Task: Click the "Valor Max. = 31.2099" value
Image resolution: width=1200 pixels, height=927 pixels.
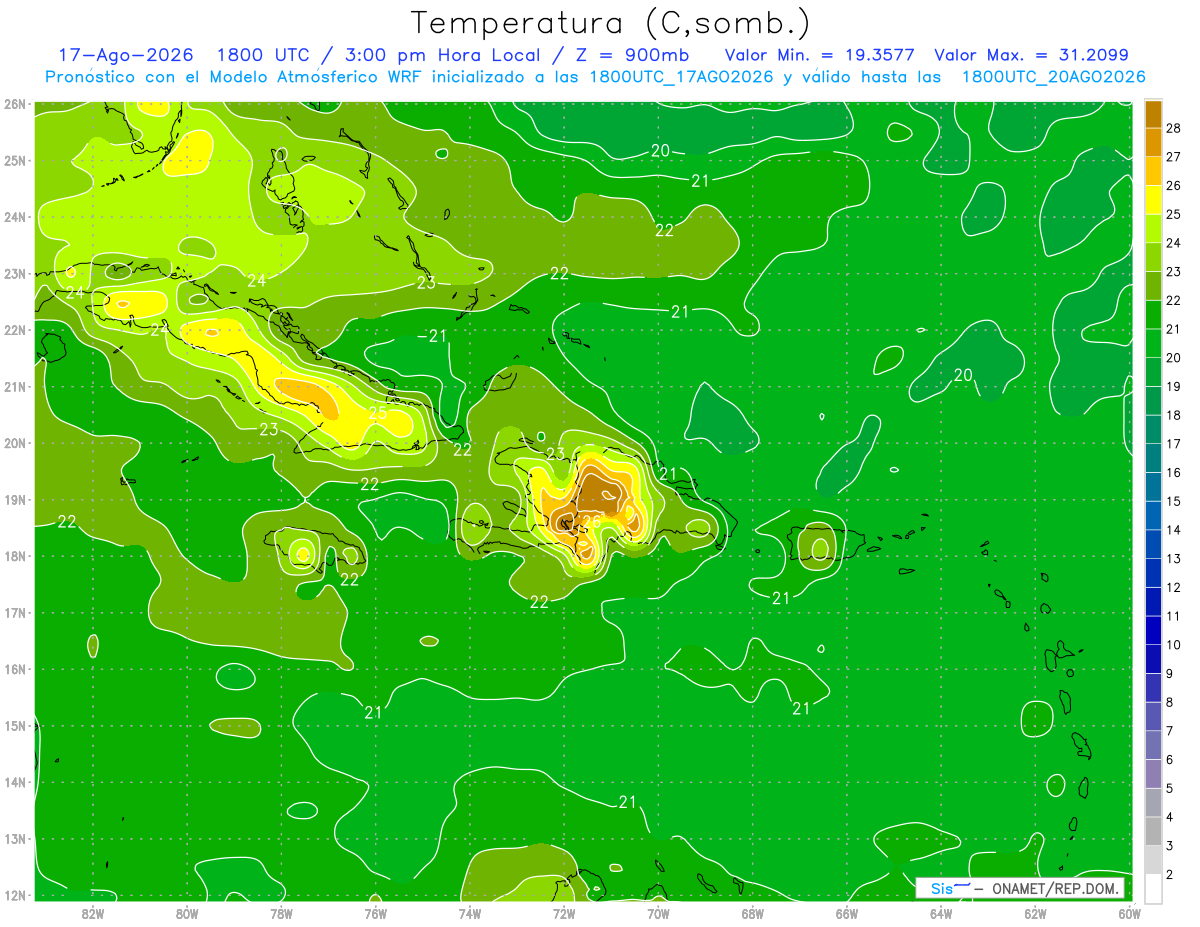Action: click(x=1032, y=55)
